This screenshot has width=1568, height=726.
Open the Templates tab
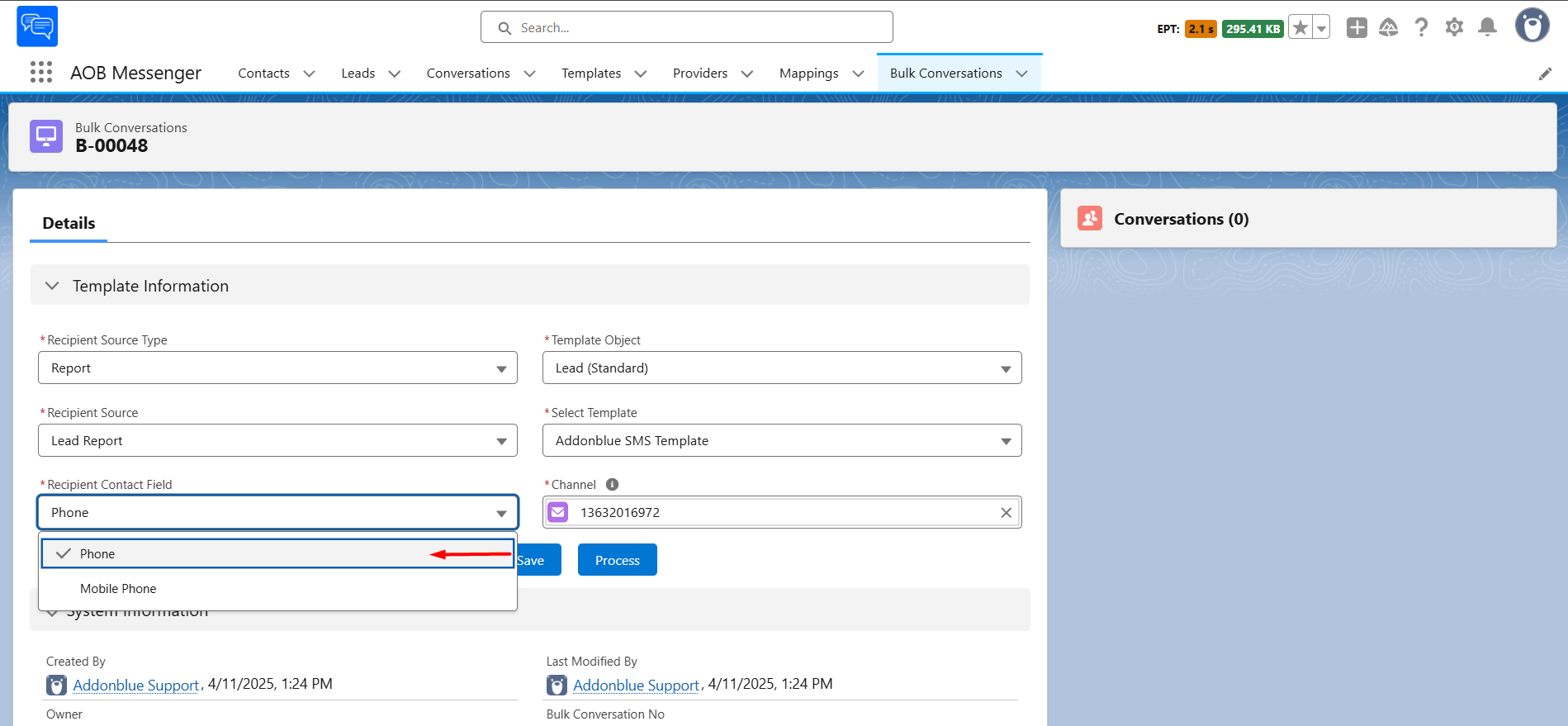point(591,74)
